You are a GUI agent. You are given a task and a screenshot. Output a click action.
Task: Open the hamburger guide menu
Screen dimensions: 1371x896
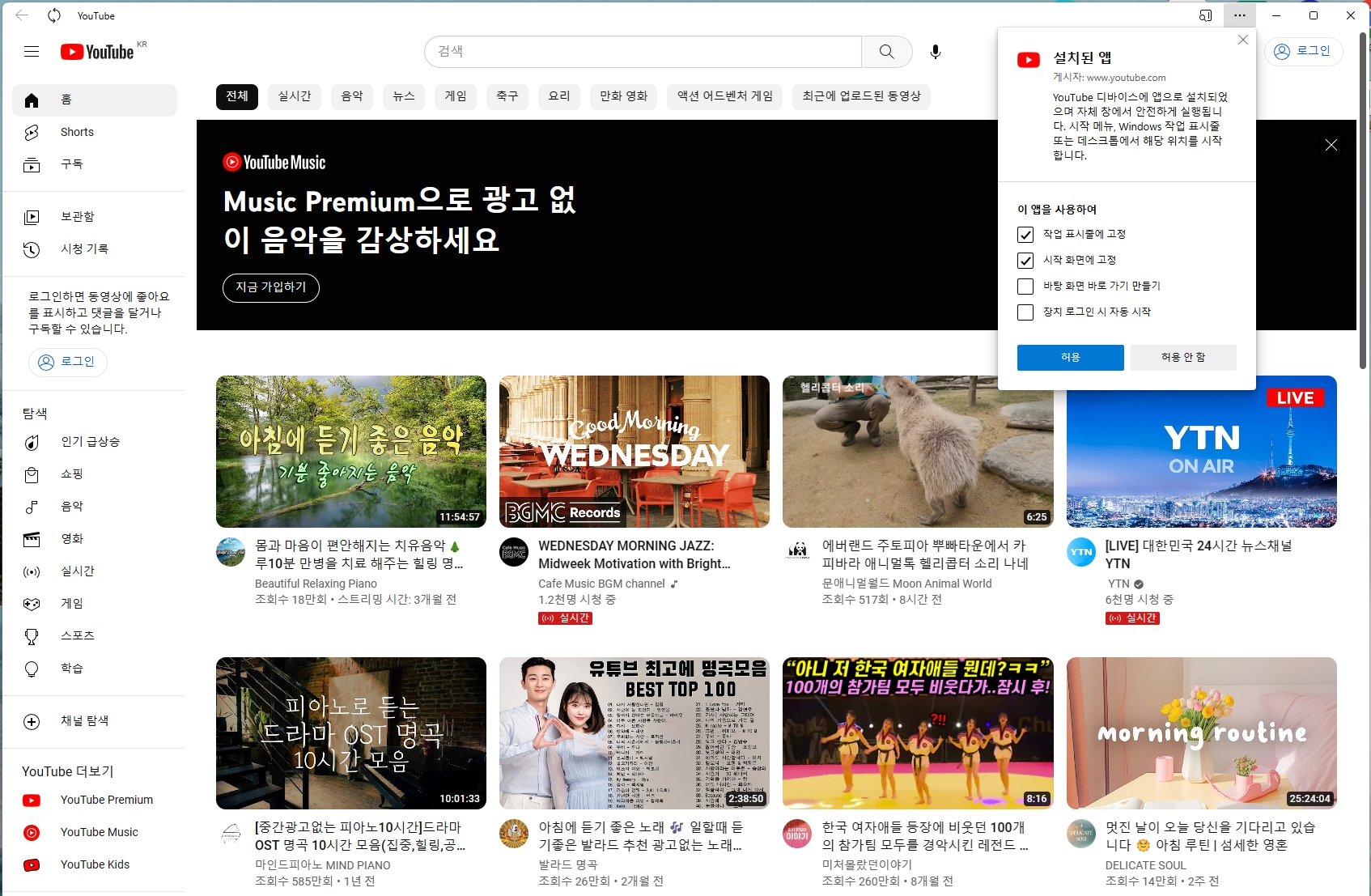(32, 52)
